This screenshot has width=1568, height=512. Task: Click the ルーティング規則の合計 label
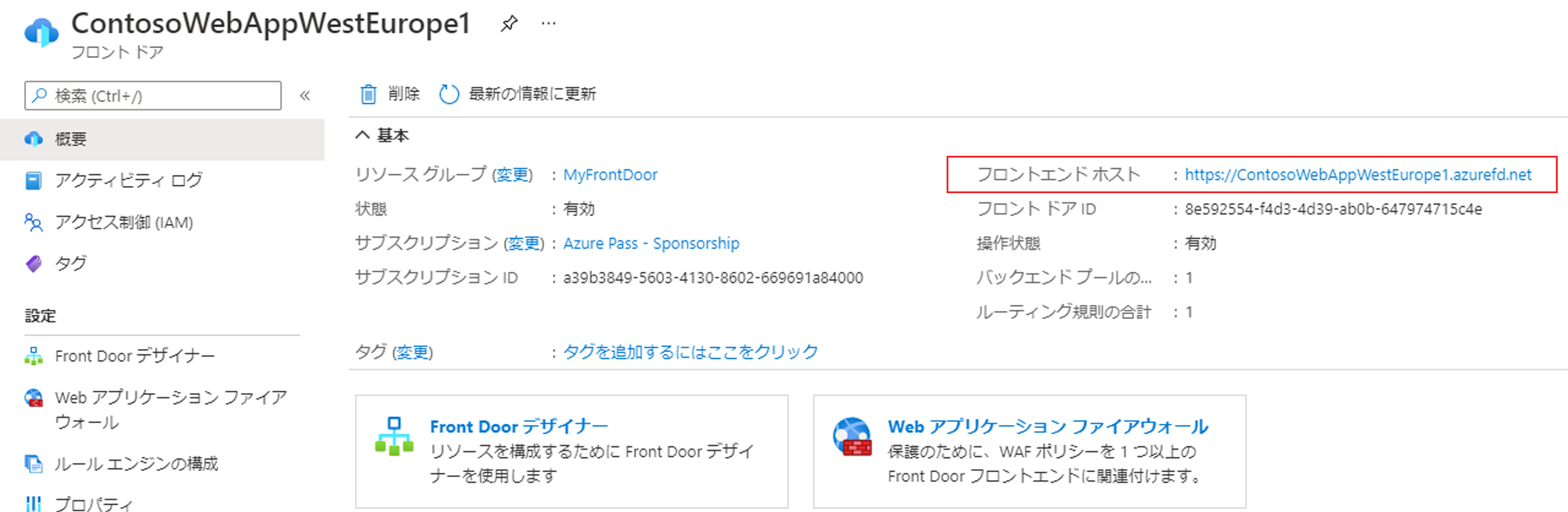1064,313
